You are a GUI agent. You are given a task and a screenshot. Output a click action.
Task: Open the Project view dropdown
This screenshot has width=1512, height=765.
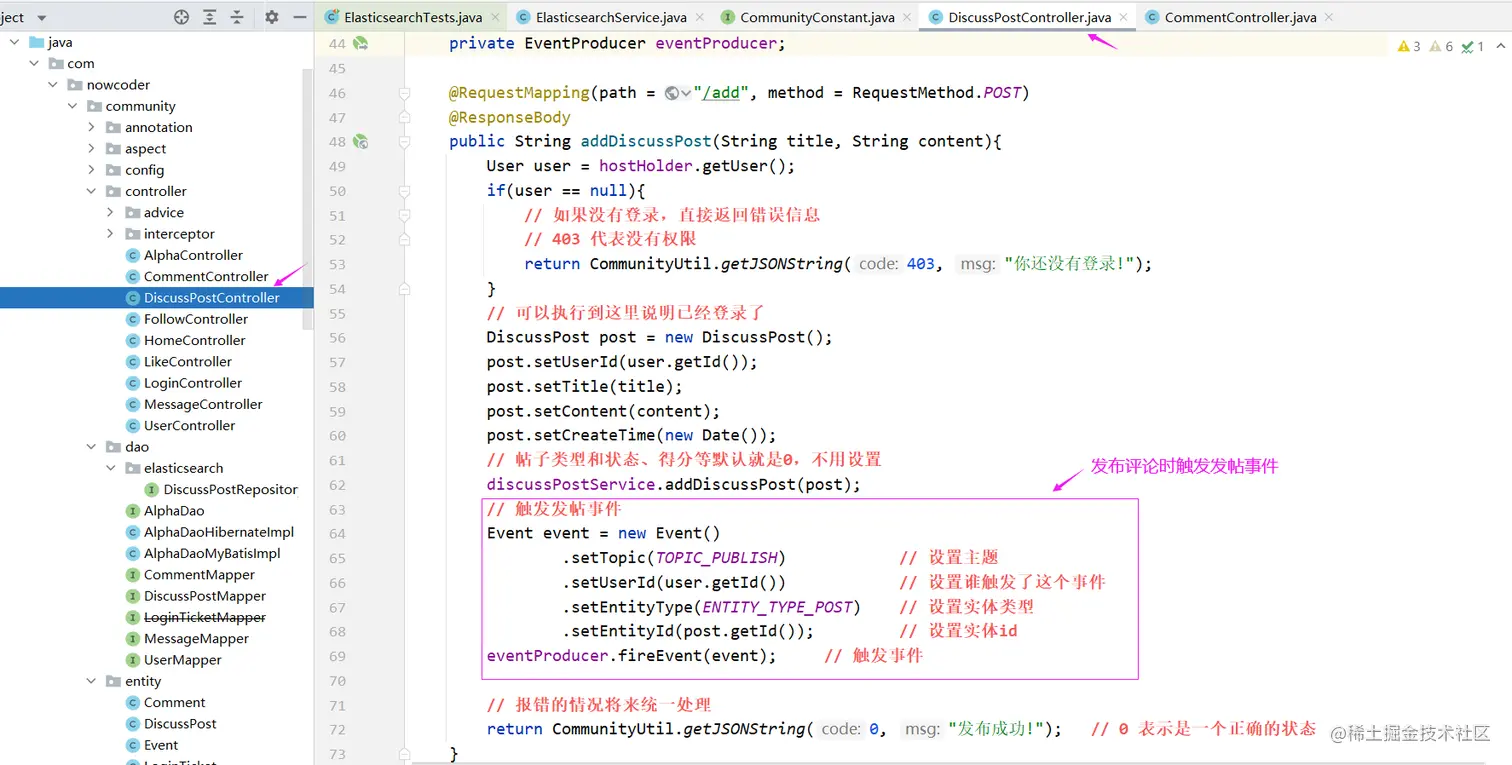coord(41,18)
